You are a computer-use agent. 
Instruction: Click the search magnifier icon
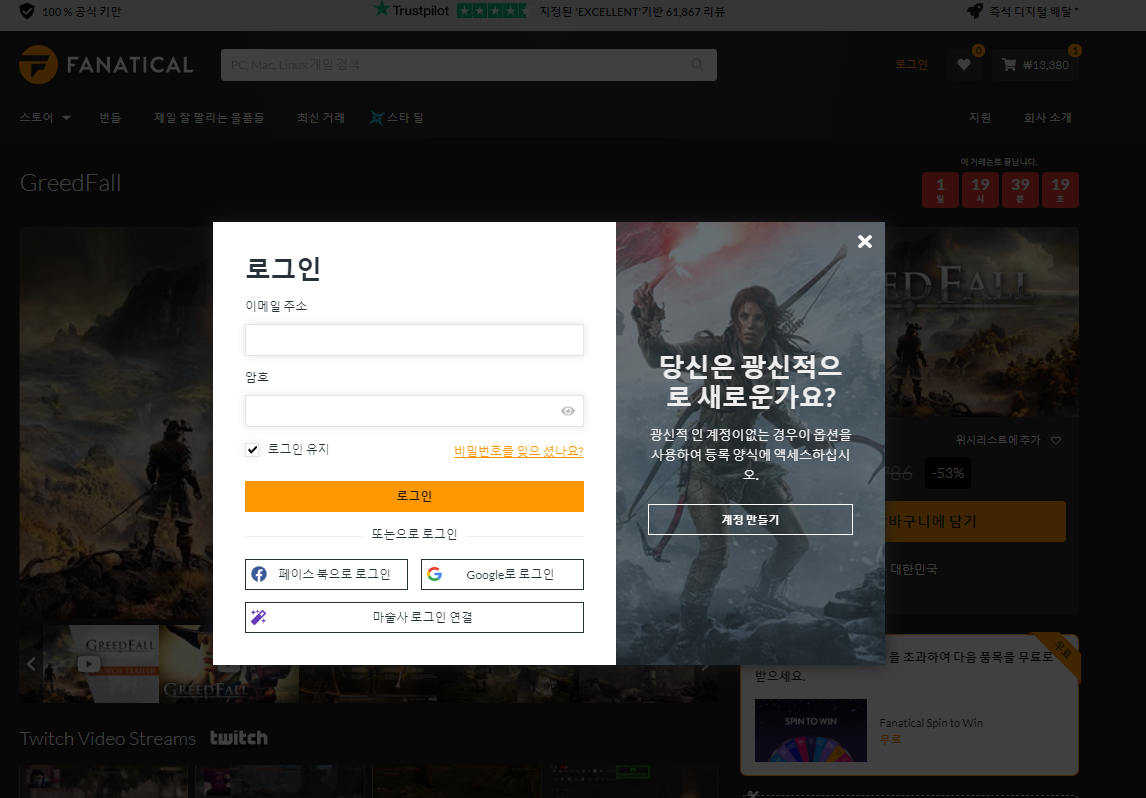pos(697,65)
